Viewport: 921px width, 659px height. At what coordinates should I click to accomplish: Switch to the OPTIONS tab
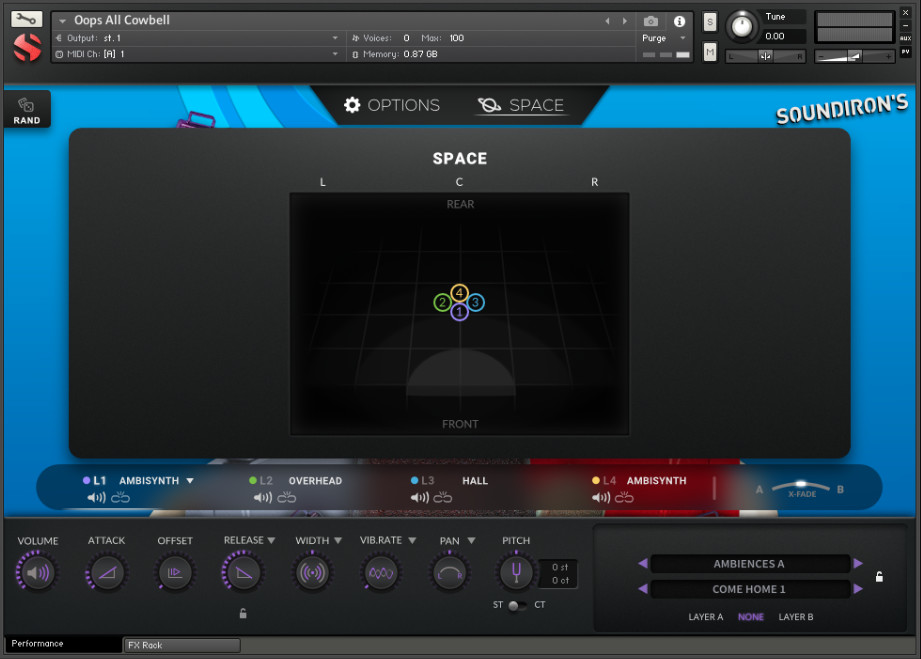point(392,105)
